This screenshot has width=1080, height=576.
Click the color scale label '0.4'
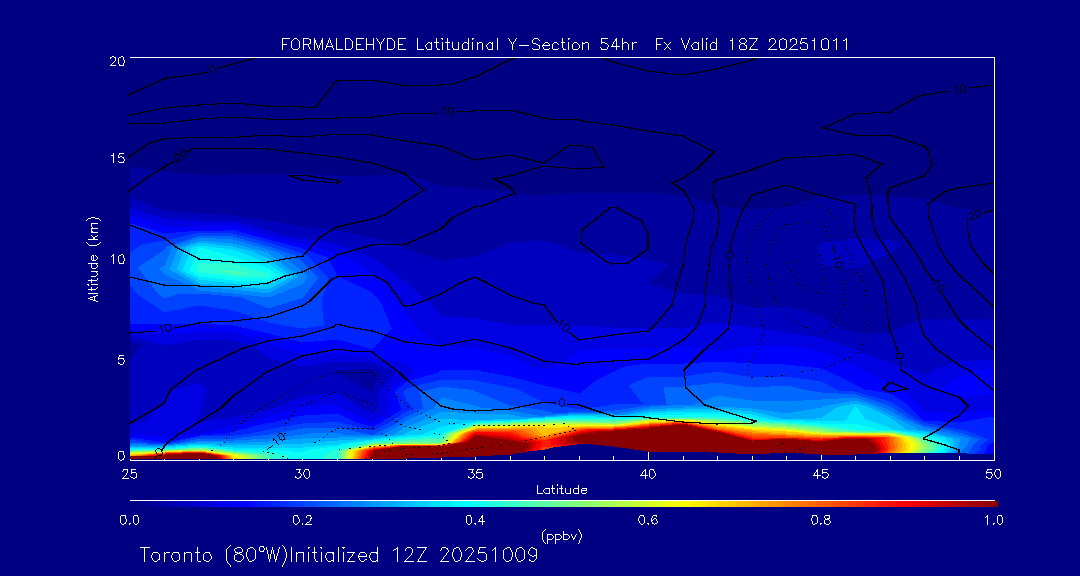tap(475, 520)
